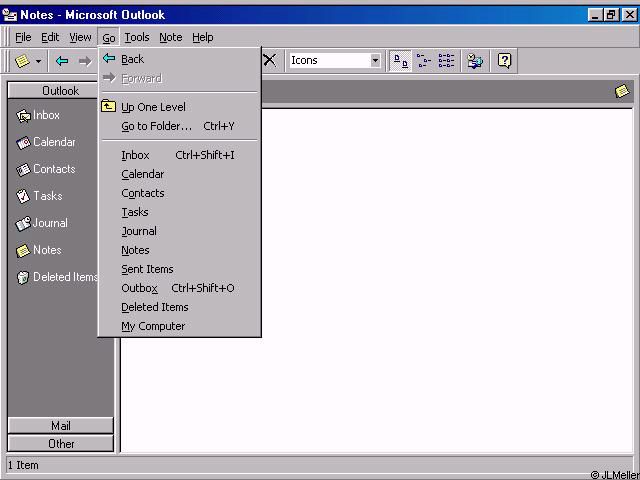The height and width of the screenshot is (480, 640).
Task: Click the Find/Address Book toolbar icon
Action: tap(475, 61)
